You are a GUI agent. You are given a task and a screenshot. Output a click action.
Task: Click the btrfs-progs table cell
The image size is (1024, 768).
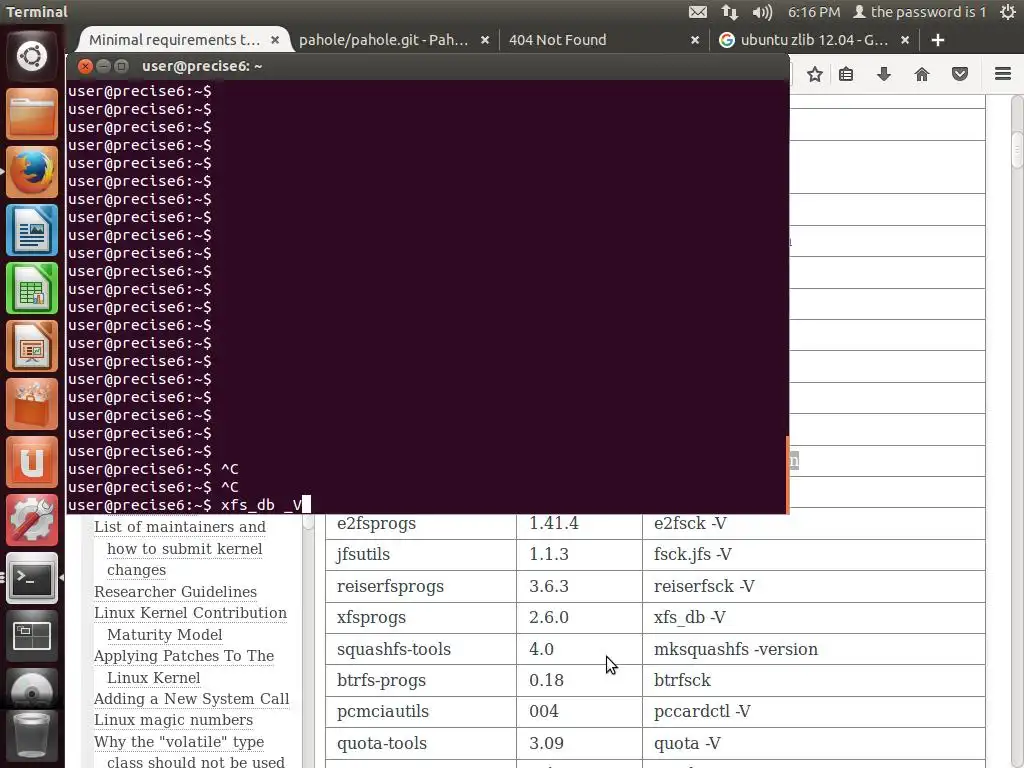[x=421, y=680]
